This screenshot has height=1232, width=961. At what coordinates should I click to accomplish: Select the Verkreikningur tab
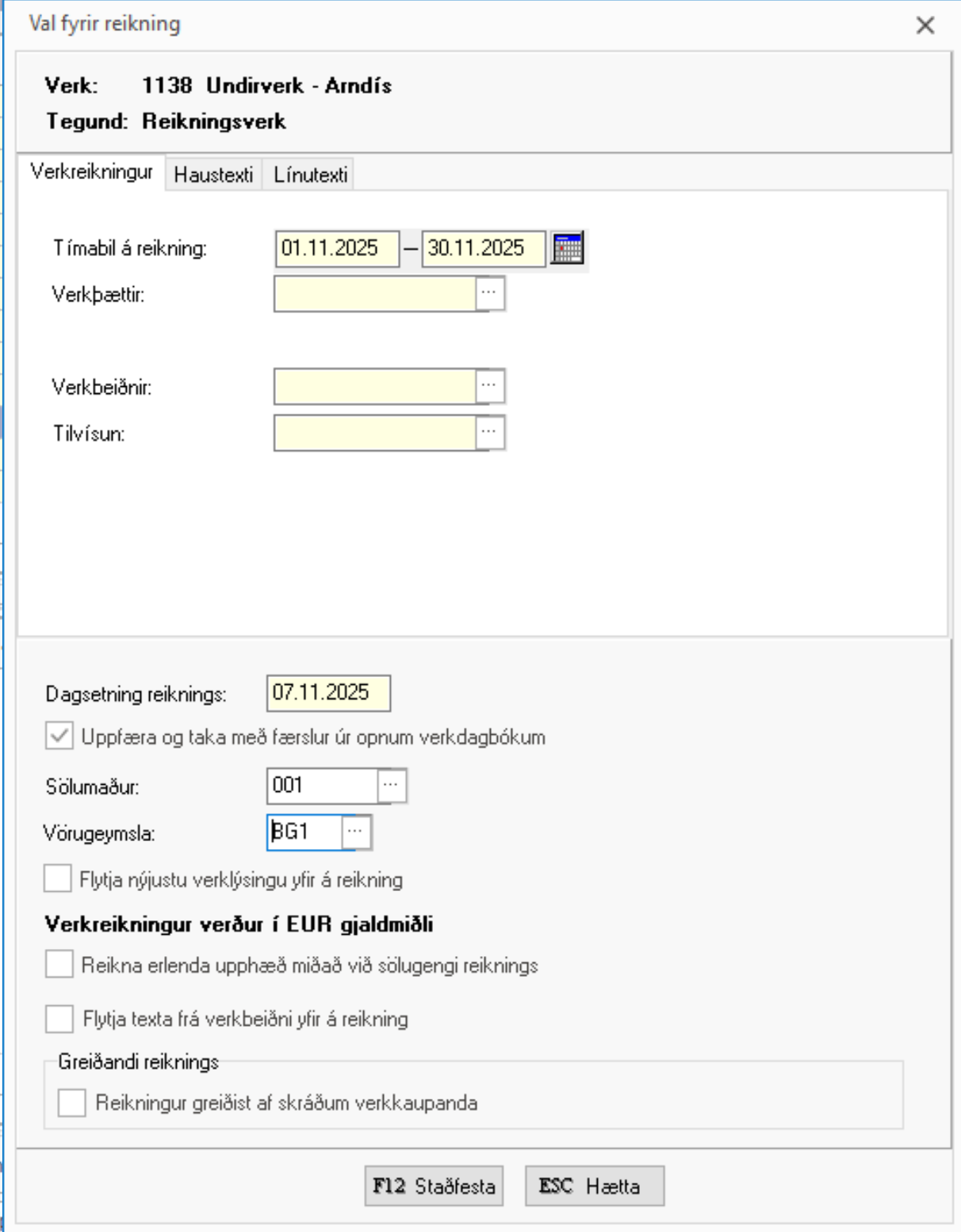click(x=91, y=172)
